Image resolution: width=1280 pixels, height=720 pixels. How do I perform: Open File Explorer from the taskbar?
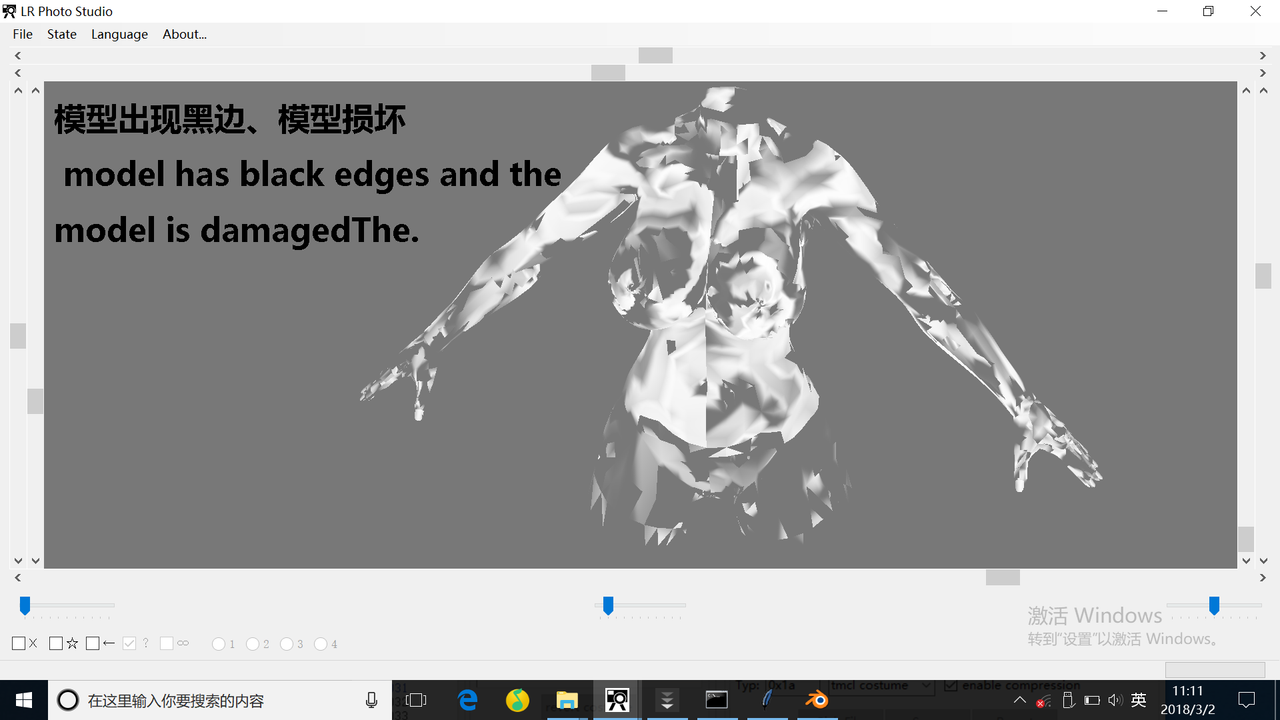point(567,700)
